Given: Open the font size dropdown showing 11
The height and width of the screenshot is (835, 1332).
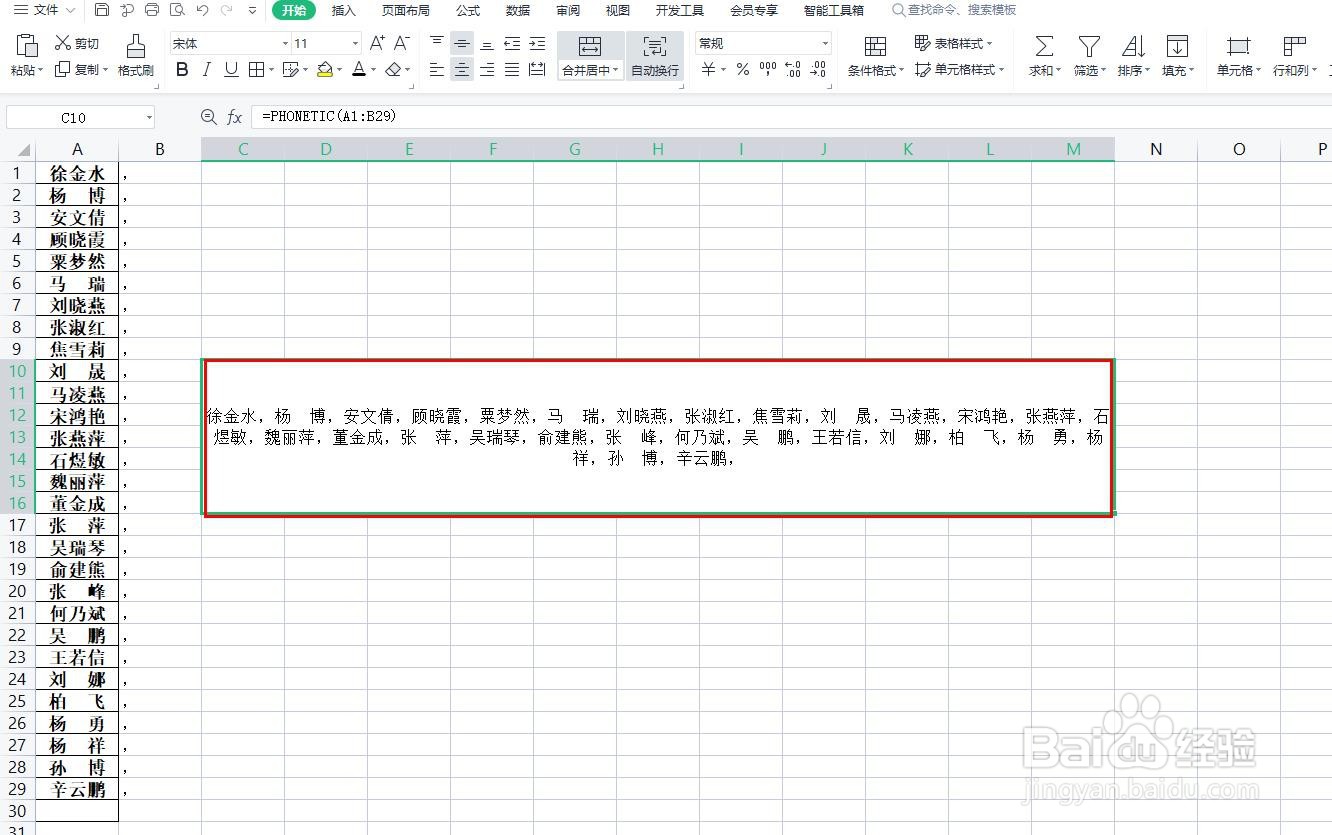Looking at the screenshot, I should (355, 43).
